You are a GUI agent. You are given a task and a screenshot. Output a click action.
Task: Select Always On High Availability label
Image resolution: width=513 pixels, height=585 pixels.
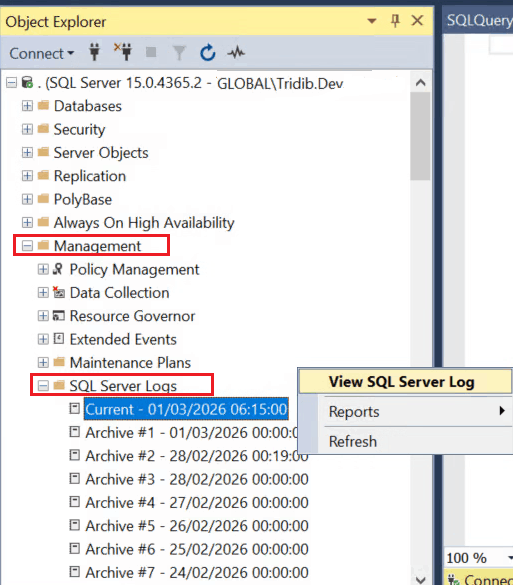click(x=144, y=223)
